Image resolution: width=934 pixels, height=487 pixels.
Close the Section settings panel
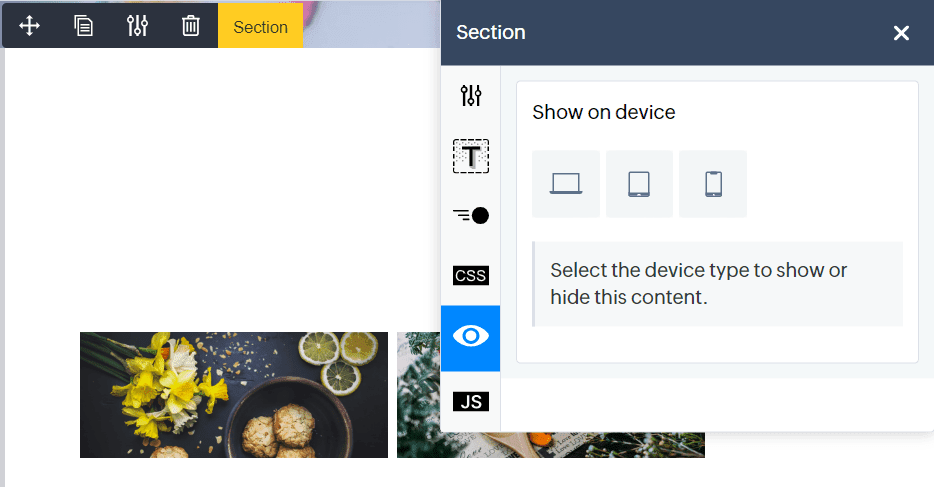901,33
